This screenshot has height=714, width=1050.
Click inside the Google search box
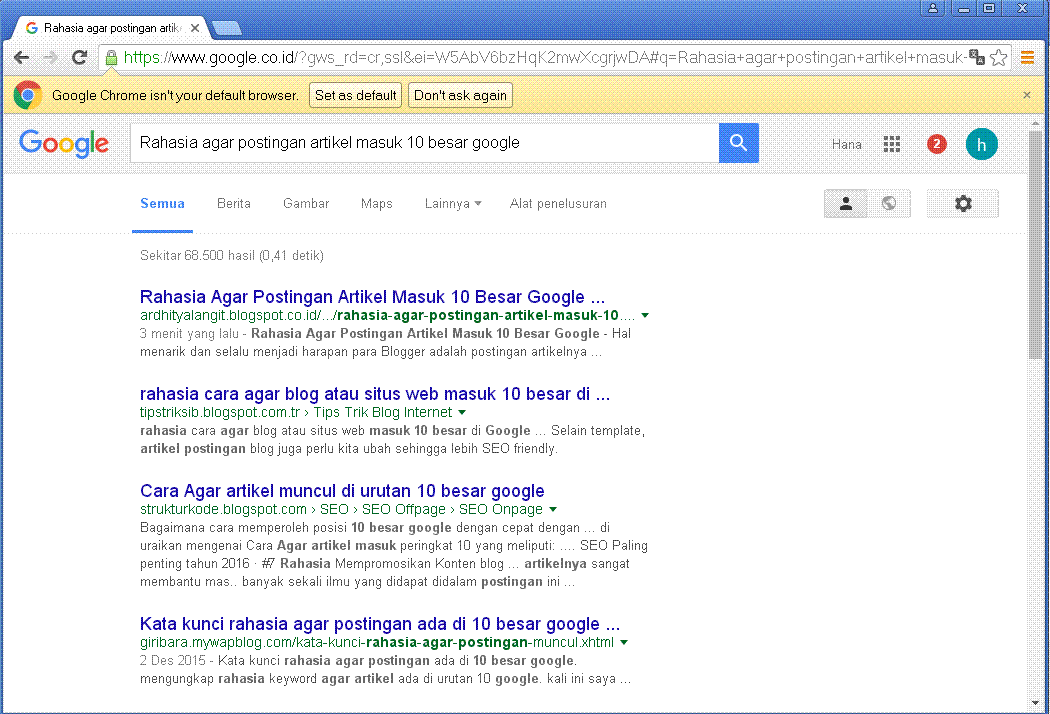(x=425, y=143)
